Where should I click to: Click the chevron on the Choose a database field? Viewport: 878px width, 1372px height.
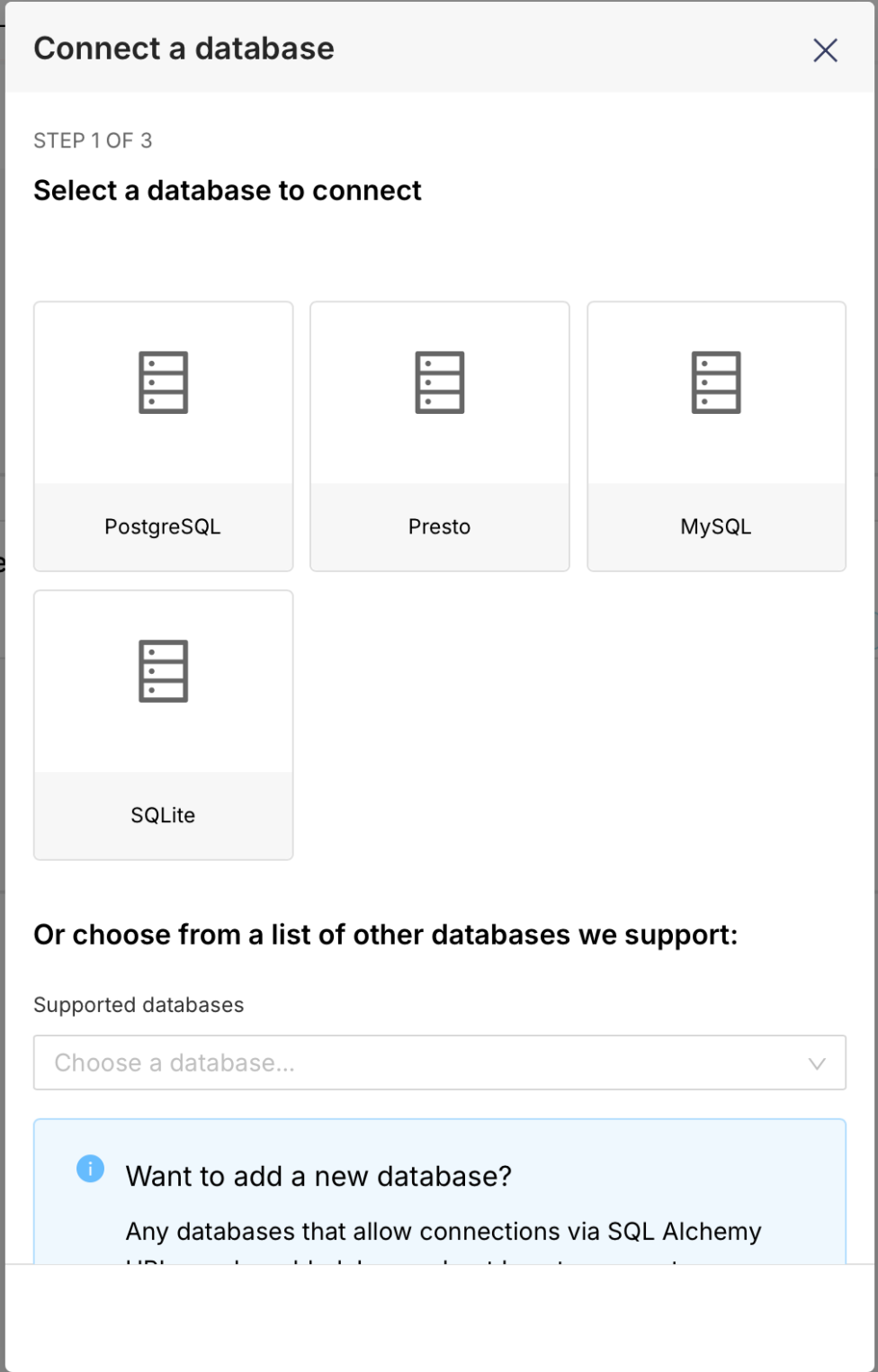817,1063
